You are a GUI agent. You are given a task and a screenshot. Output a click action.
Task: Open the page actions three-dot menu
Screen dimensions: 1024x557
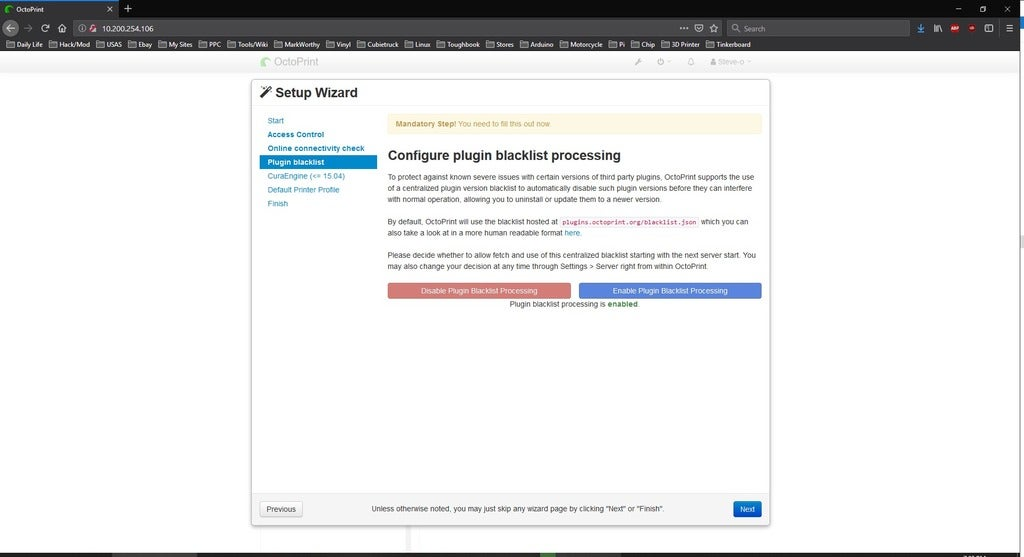coord(684,28)
